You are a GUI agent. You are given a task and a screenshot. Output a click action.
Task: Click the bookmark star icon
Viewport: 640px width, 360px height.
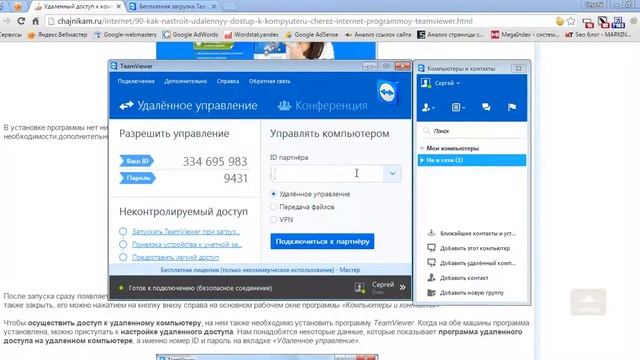571,21
